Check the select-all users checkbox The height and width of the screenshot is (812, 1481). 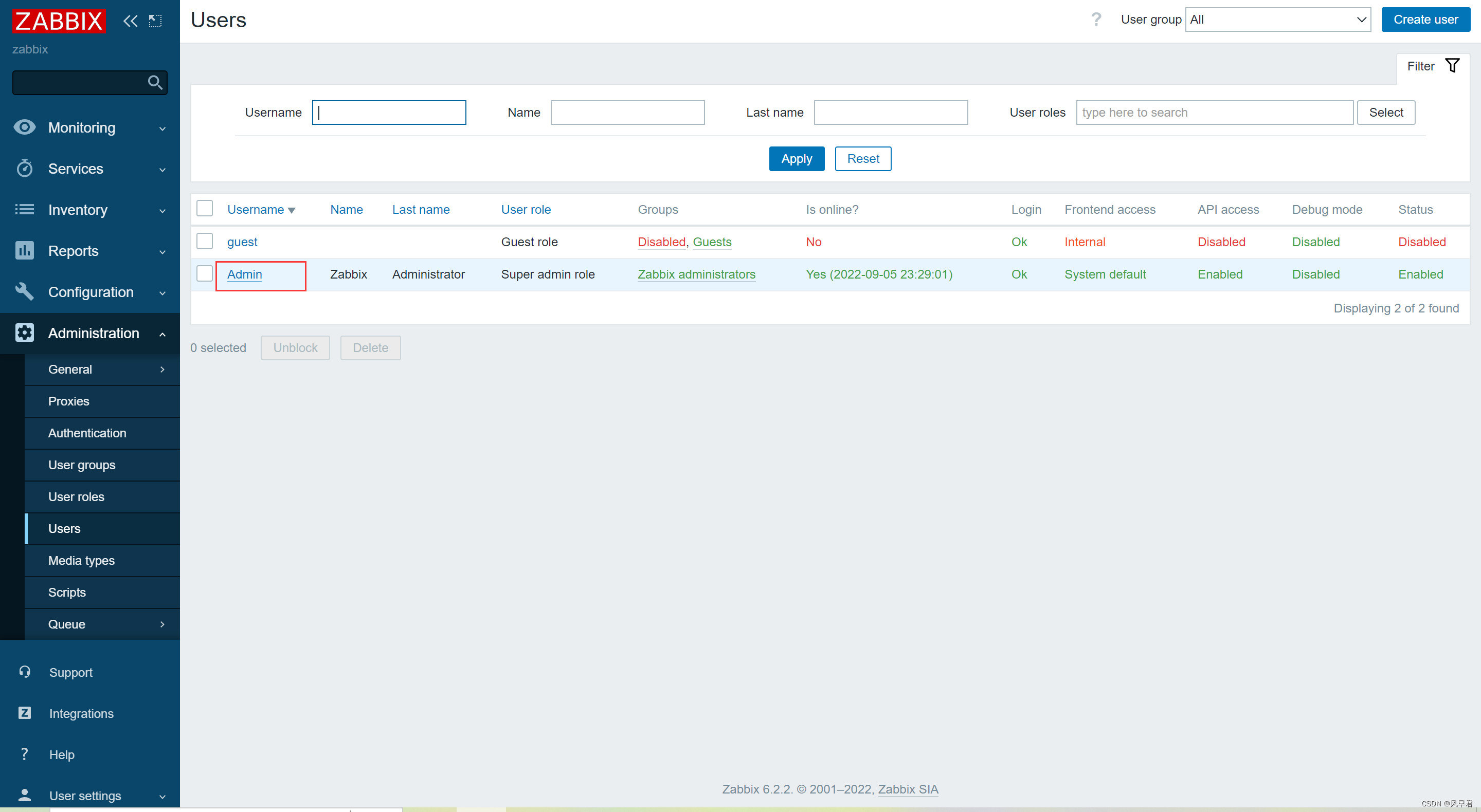[x=205, y=209]
